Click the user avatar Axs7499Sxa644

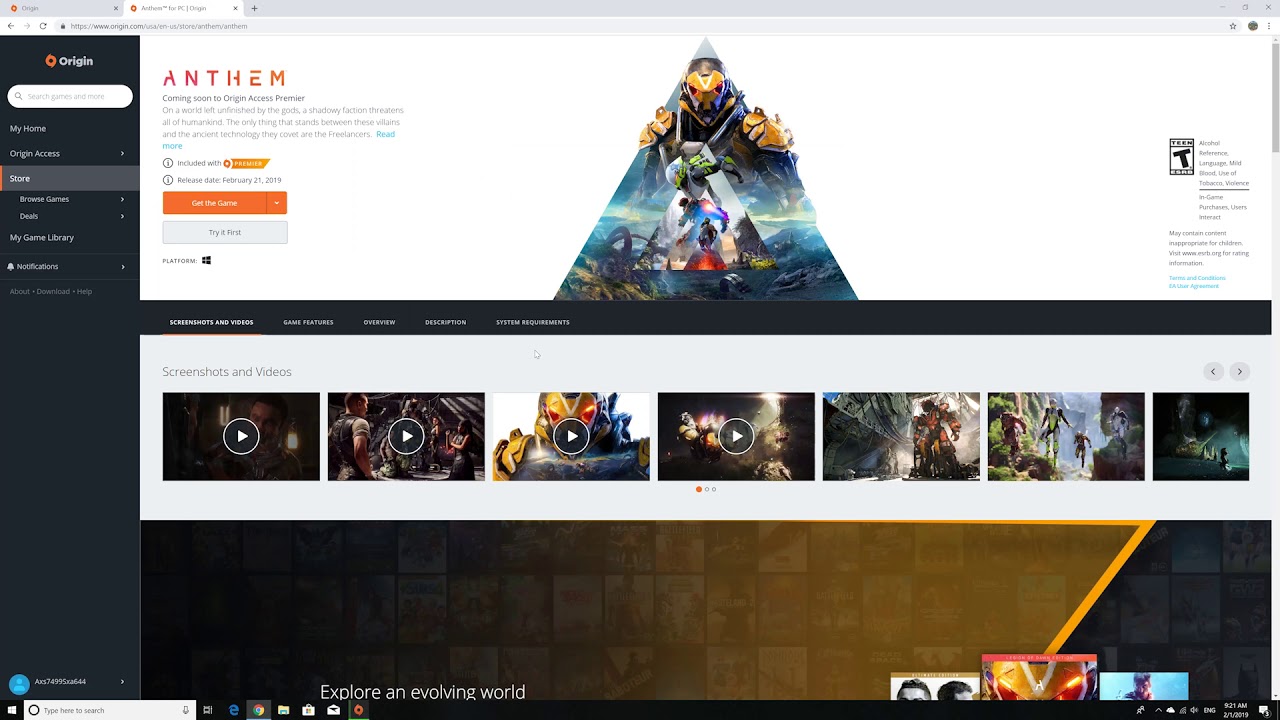point(19,683)
